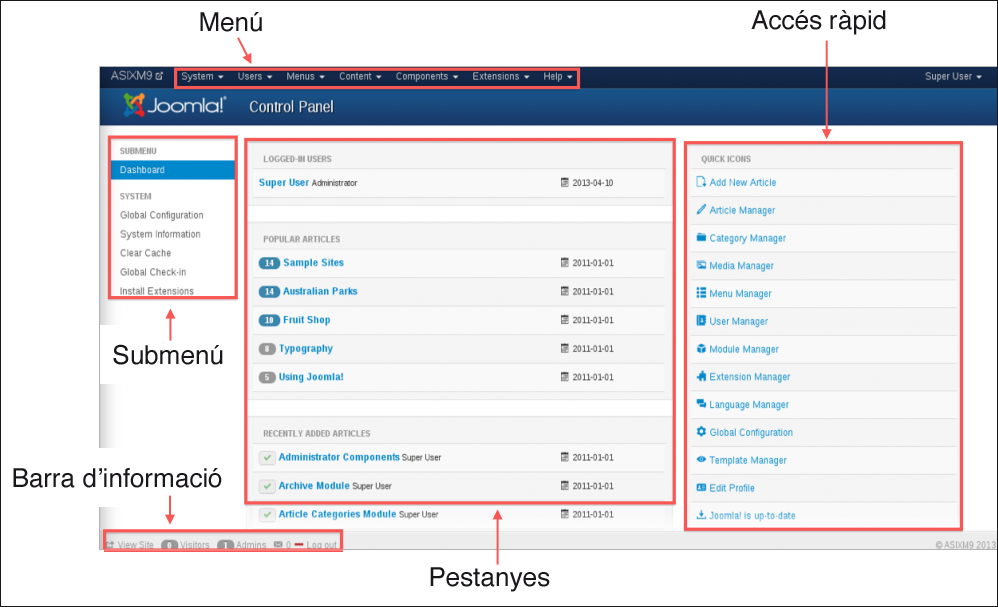Open the ASIXM9 site external link icon
This screenshot has width=998, height=607.
pyautogui.click(x=159, y=76)
